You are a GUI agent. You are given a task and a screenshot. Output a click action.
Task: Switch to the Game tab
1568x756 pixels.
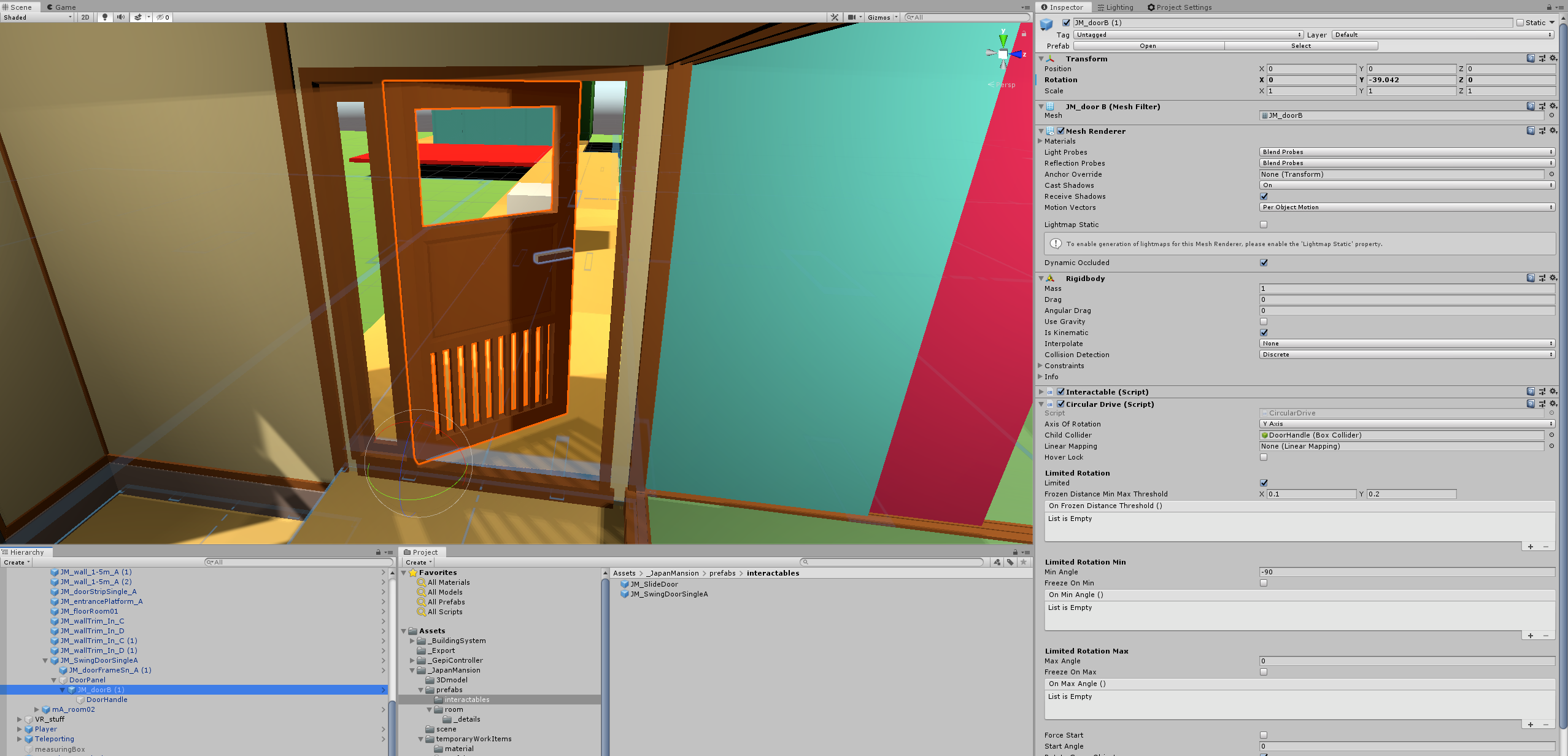click(x=61, y=7)
